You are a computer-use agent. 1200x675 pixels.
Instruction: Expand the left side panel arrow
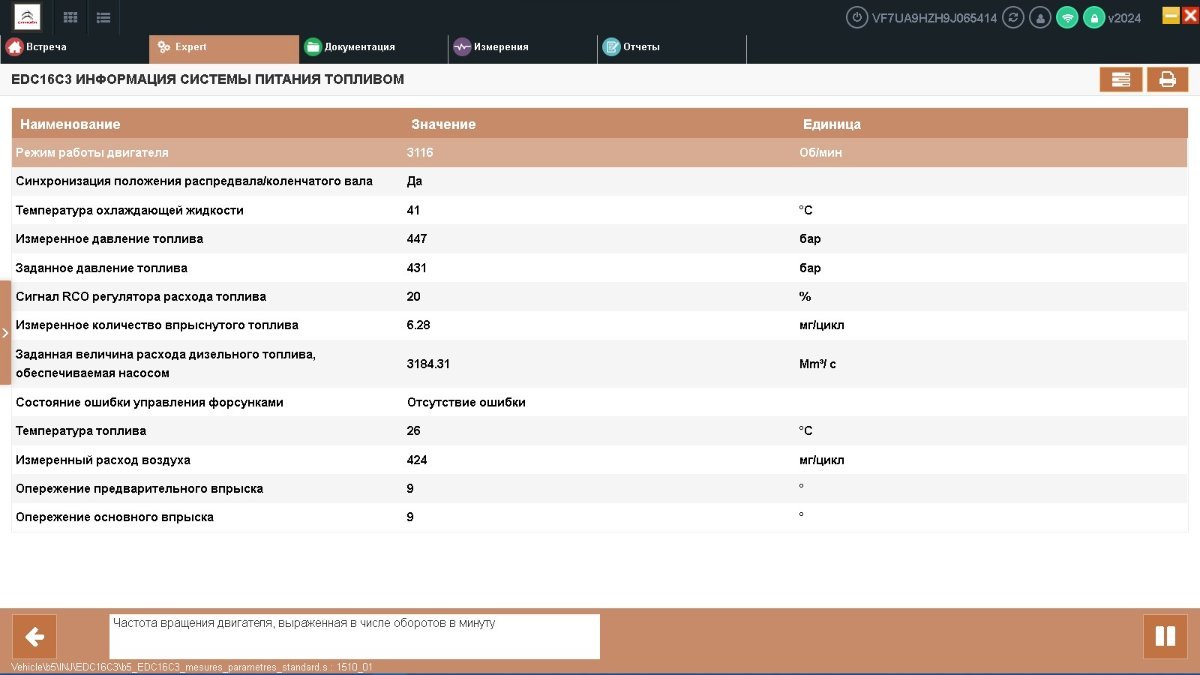pos(5,333)
